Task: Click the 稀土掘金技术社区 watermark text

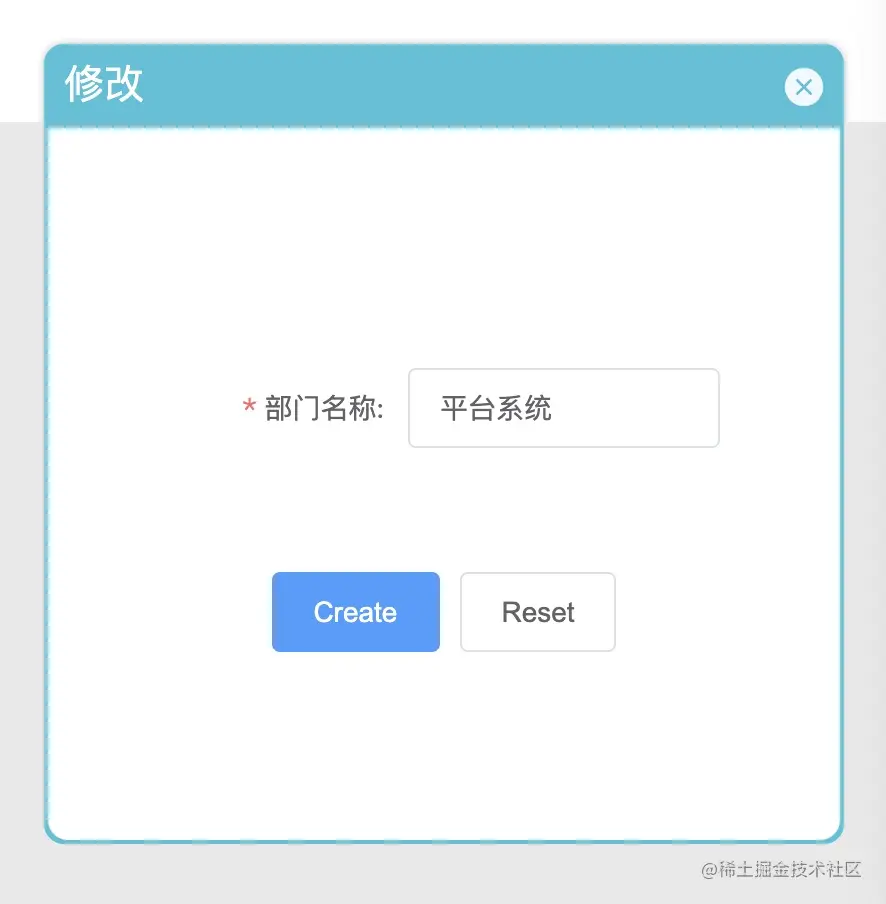Action: click(781, 869)
